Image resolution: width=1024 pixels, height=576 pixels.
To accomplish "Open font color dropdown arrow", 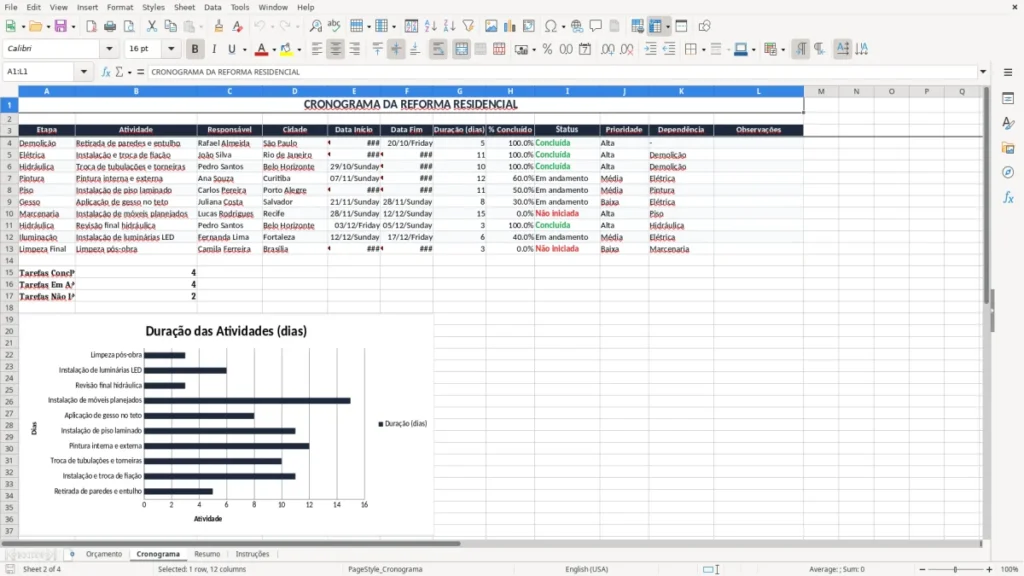I will coord(274,50).
